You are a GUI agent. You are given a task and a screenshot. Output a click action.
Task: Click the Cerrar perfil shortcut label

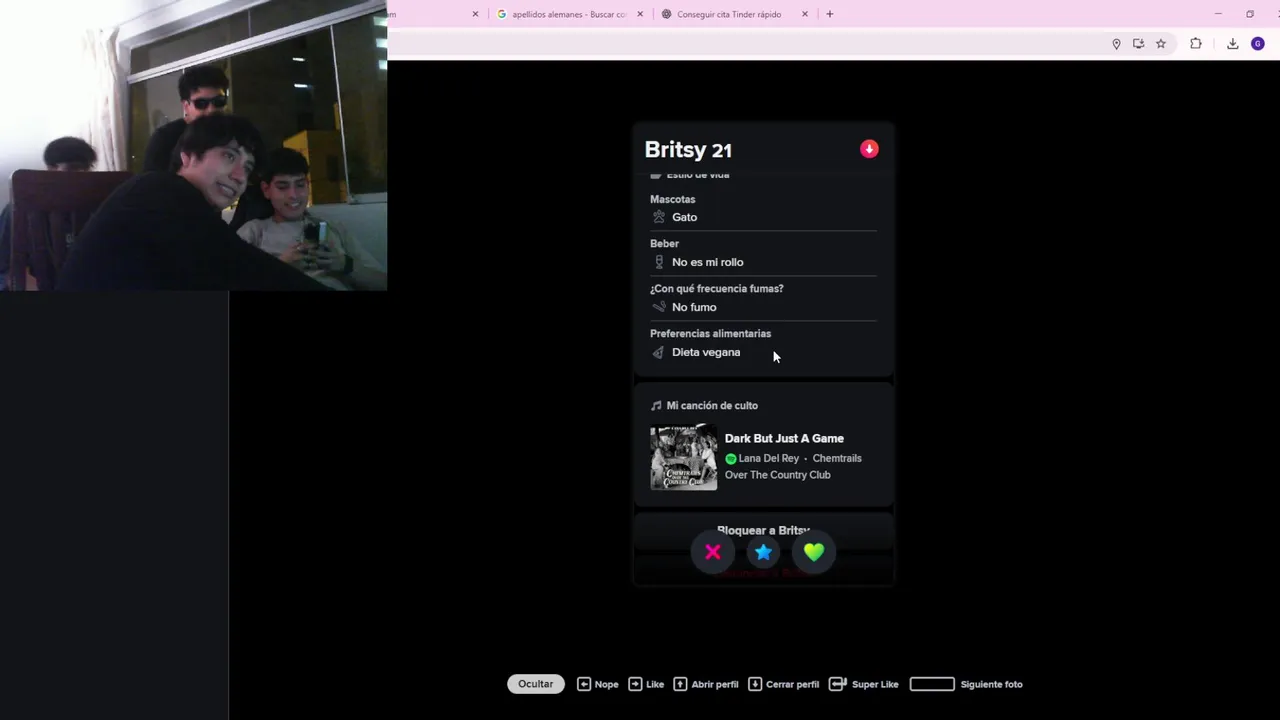pos(792,685)
